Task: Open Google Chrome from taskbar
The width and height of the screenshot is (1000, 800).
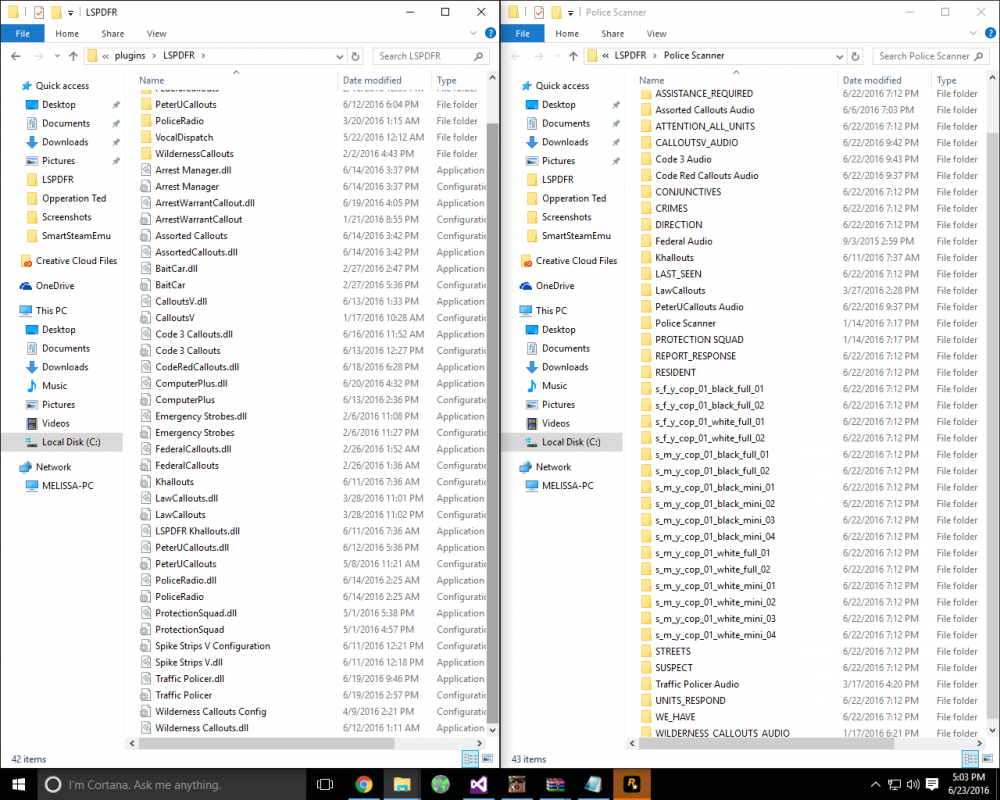Action: click(x=364, y=784)
